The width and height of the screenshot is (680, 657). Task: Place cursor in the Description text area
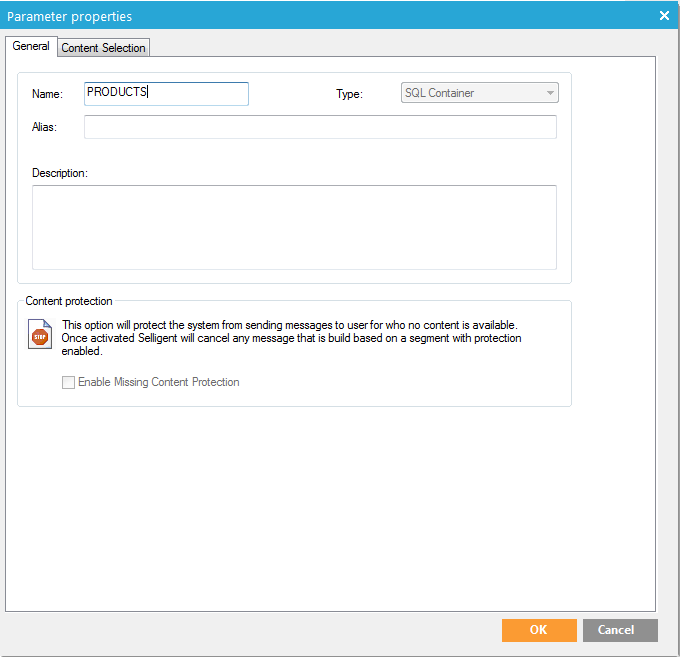click(294, 227)
